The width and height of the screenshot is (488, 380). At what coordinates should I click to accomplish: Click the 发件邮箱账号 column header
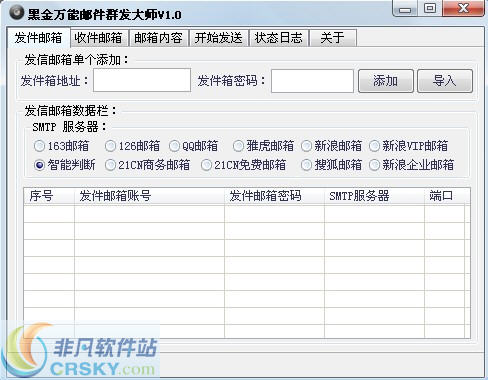click(x=149, y=196)
